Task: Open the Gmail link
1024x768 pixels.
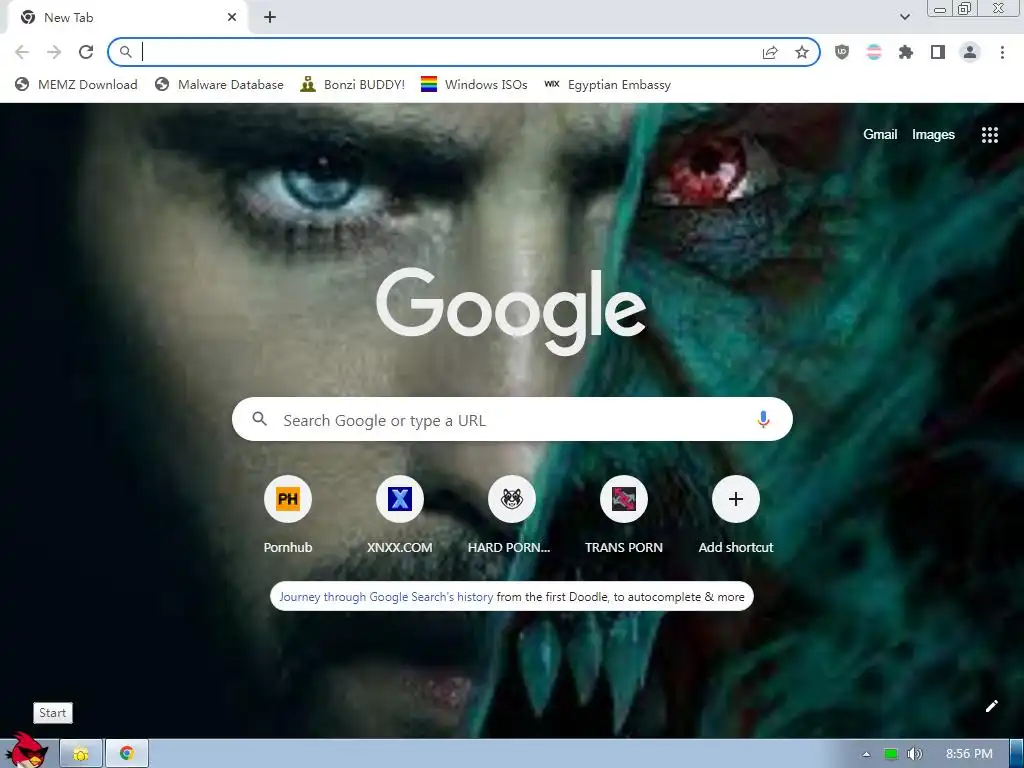Action: 880,135
